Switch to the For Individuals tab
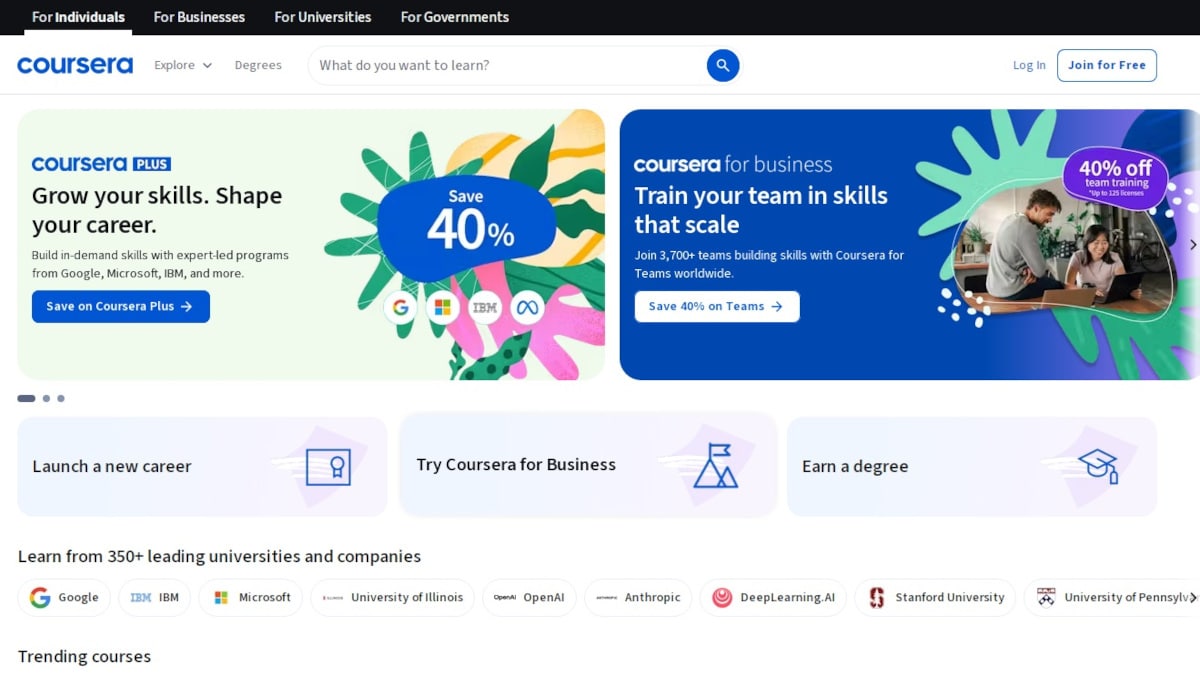The height and width of the screenshot is (676, 1200). click(78, 17)
